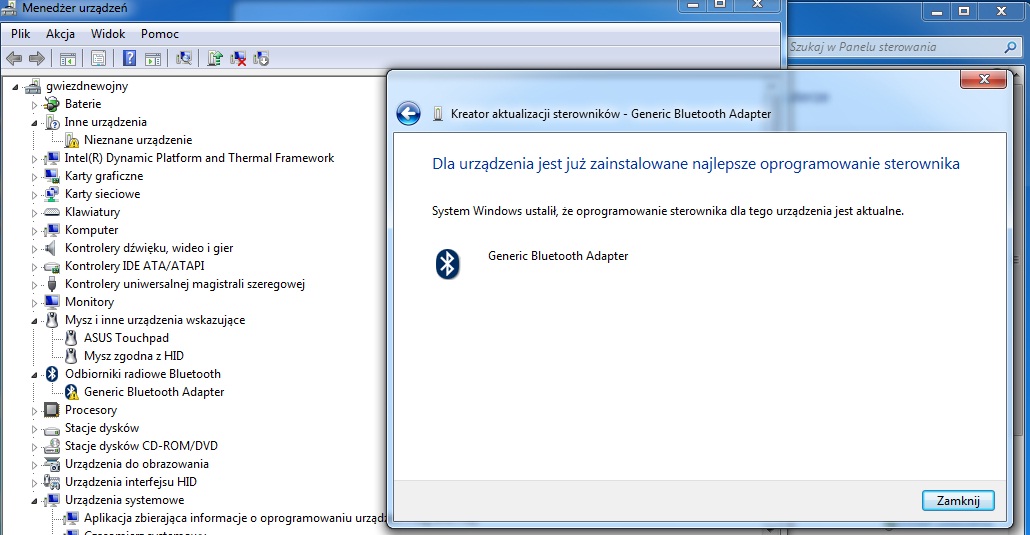Click the Update driver software toolbar icon
The image size is (1030, 535).
[x=215, y=58]
